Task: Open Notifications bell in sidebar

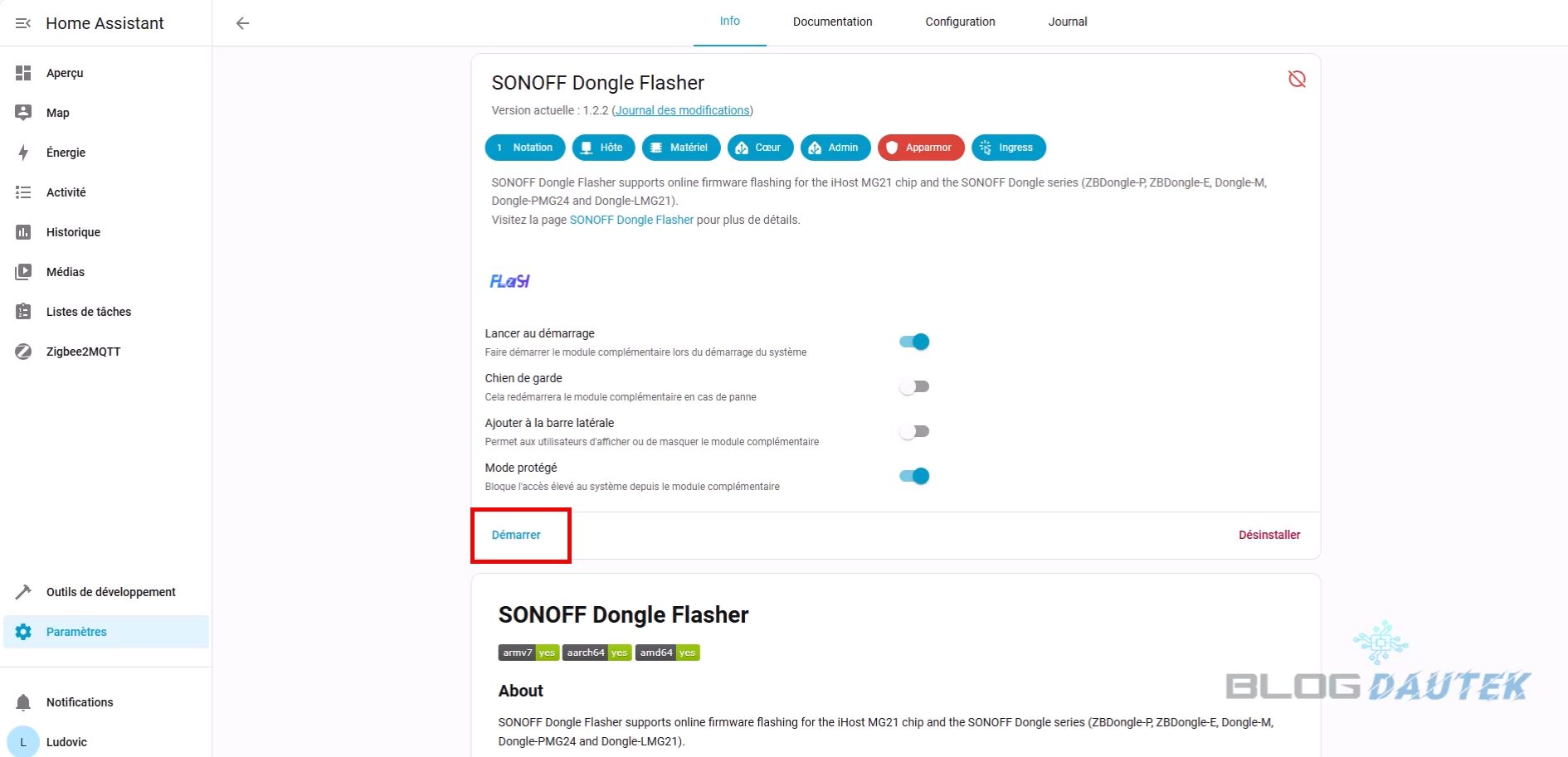Action: coord(23,702)
